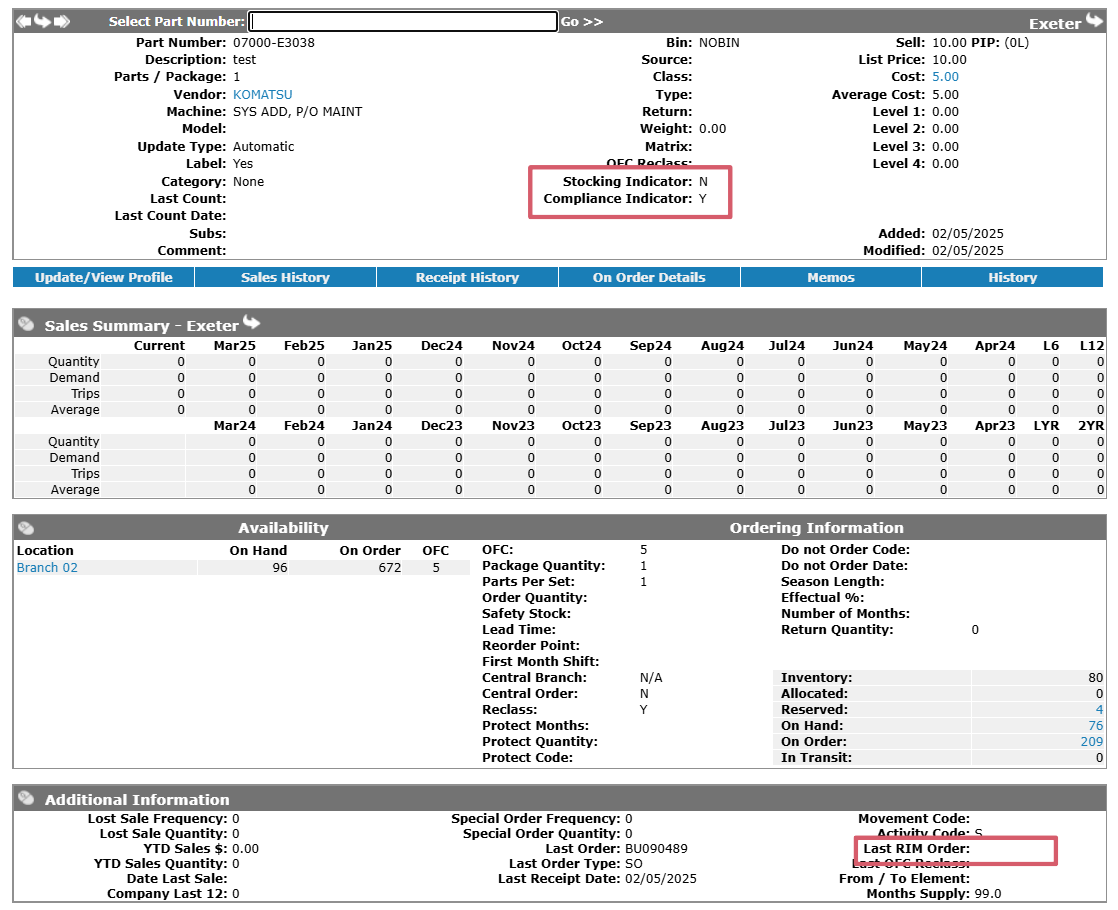The width and height of the screenshot is (1118, 910).
Task: Click the Location column header in Availability
Action: point(45,551)
